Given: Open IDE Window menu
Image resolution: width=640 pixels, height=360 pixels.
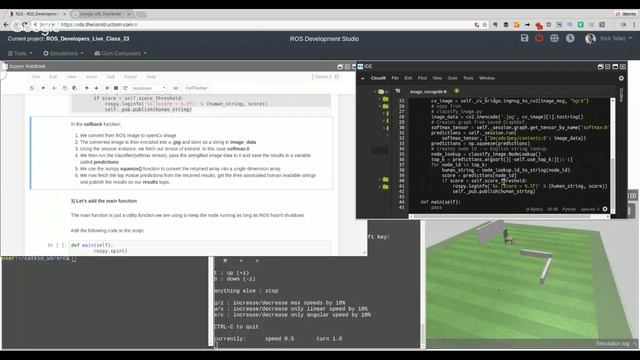Looking at the screenshot, I should pyautogui.click(x=487, y=78).
